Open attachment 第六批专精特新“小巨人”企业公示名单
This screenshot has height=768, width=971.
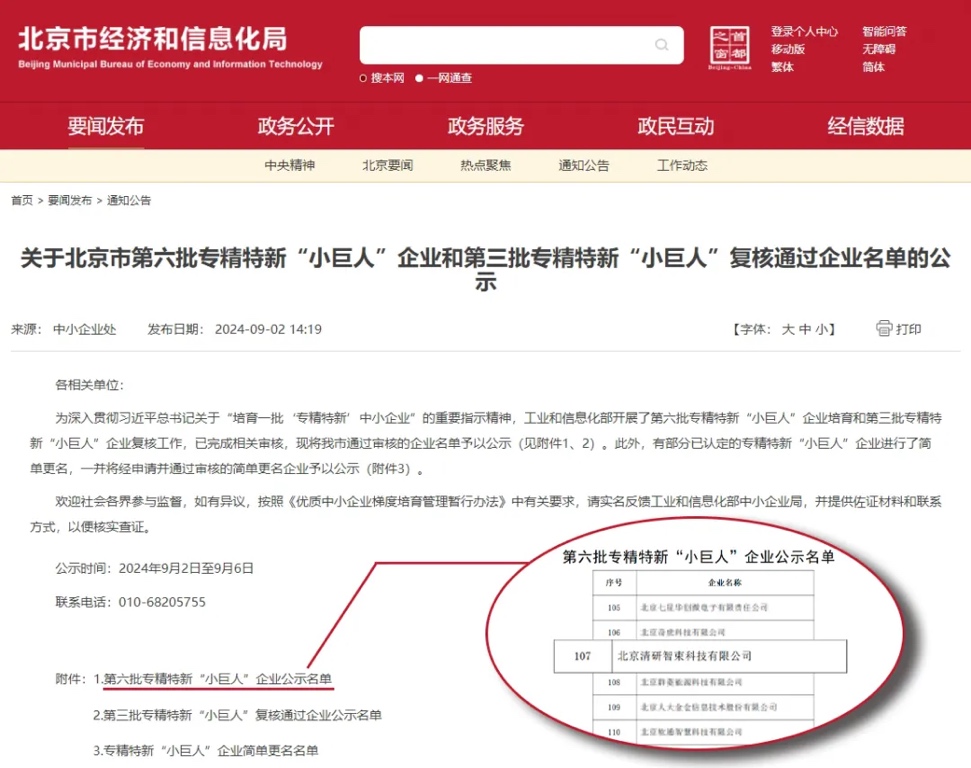[x=217, y=679]
